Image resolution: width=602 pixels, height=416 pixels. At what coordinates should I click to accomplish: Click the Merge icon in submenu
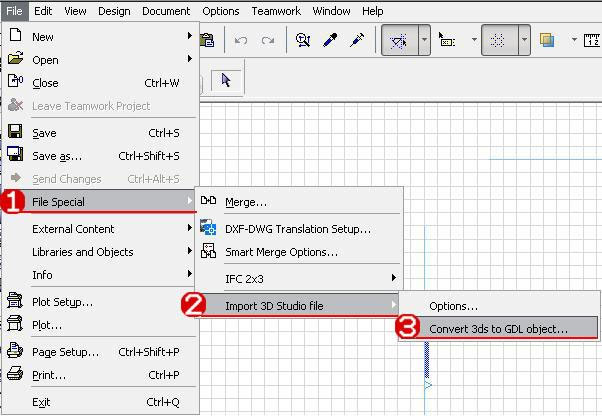(208, 200)
